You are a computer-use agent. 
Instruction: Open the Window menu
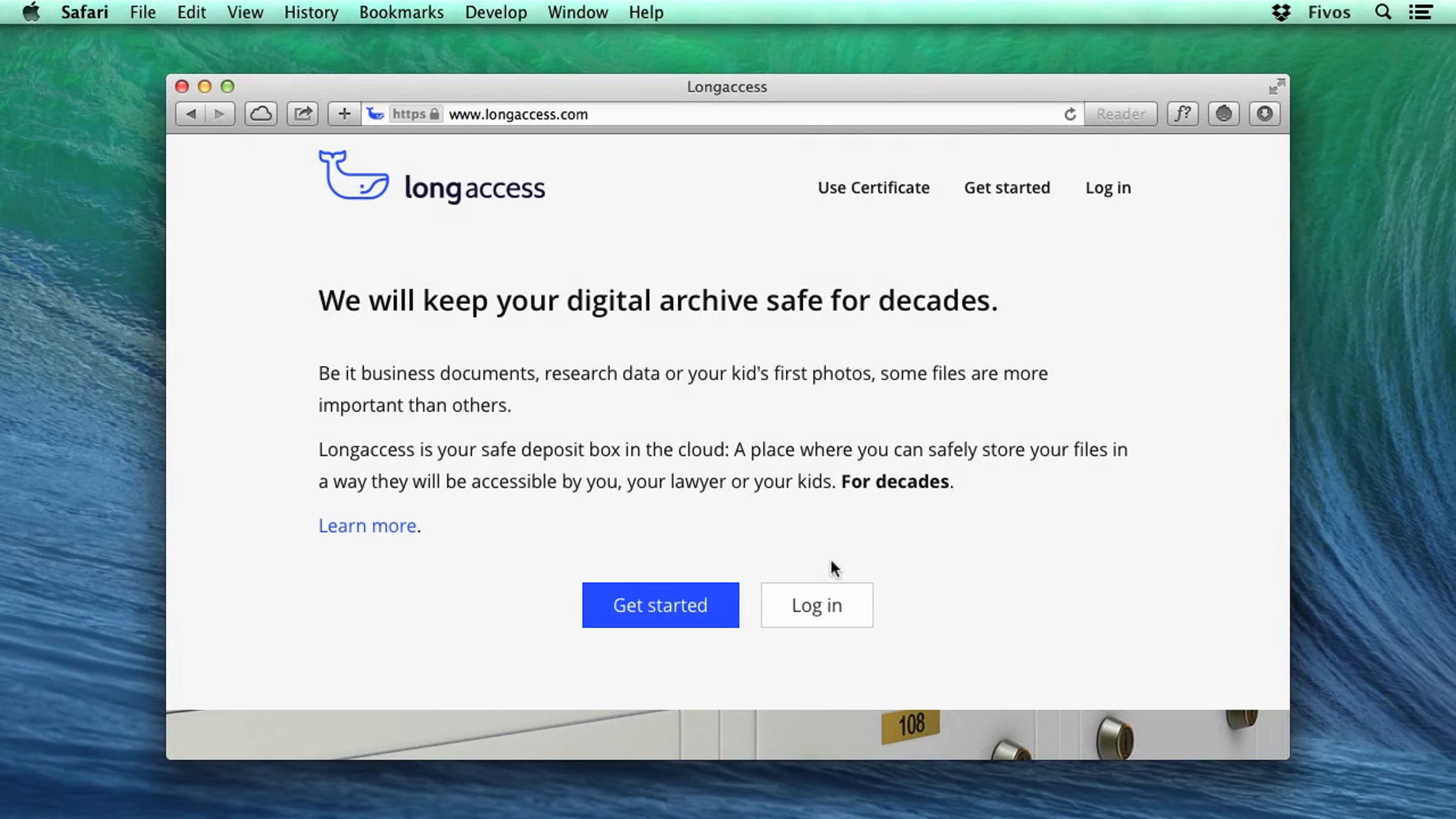[x=578, y=12]
